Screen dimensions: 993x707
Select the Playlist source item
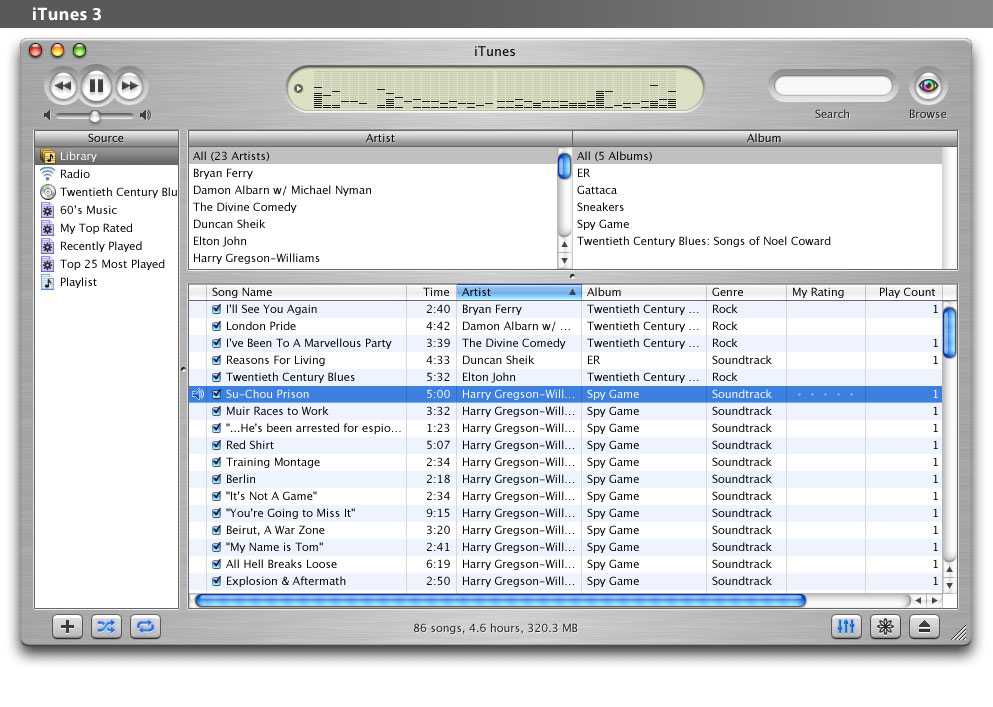[106, 282]
